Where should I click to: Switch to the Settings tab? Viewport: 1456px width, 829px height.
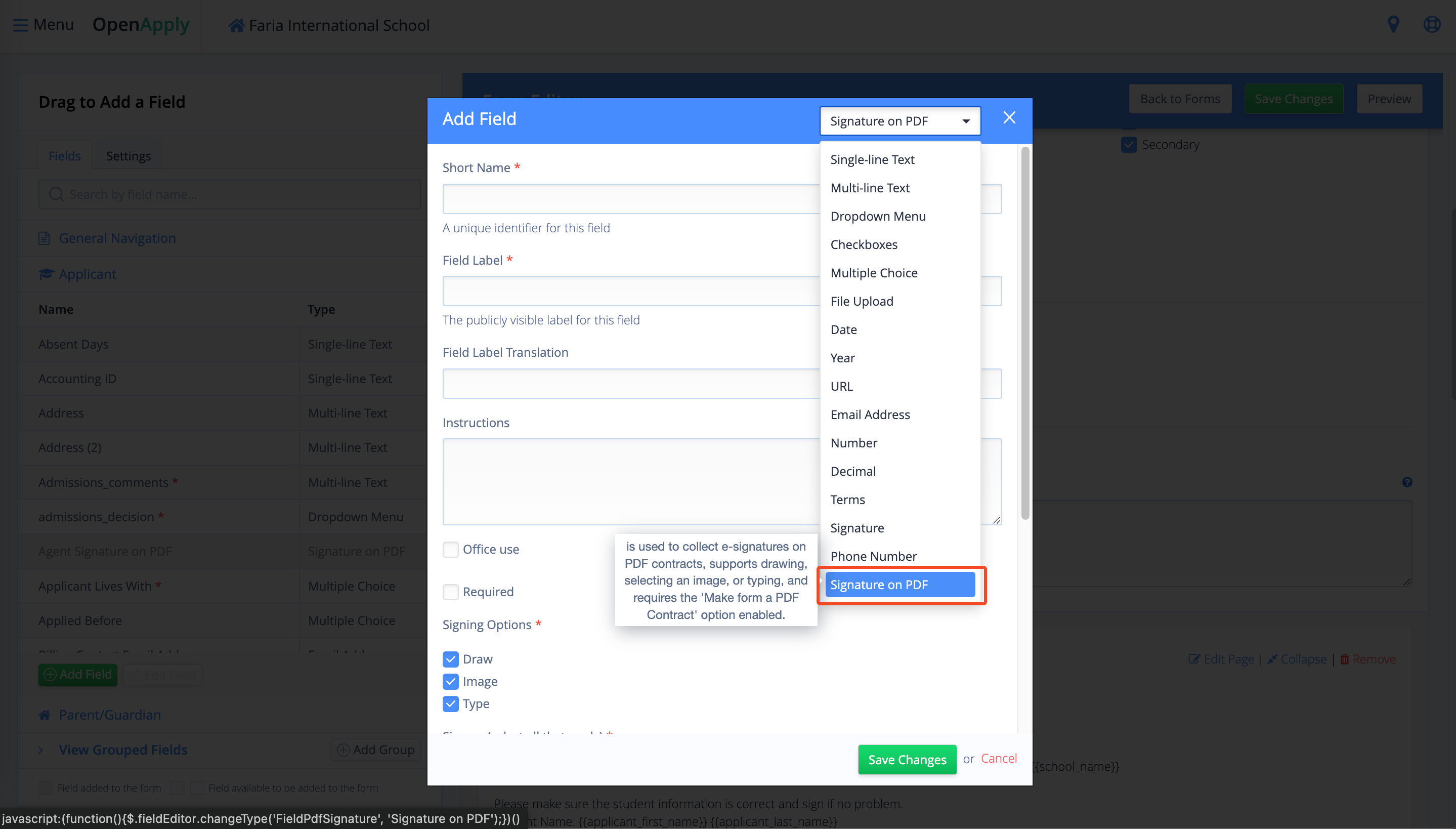(x=129, y=156)
